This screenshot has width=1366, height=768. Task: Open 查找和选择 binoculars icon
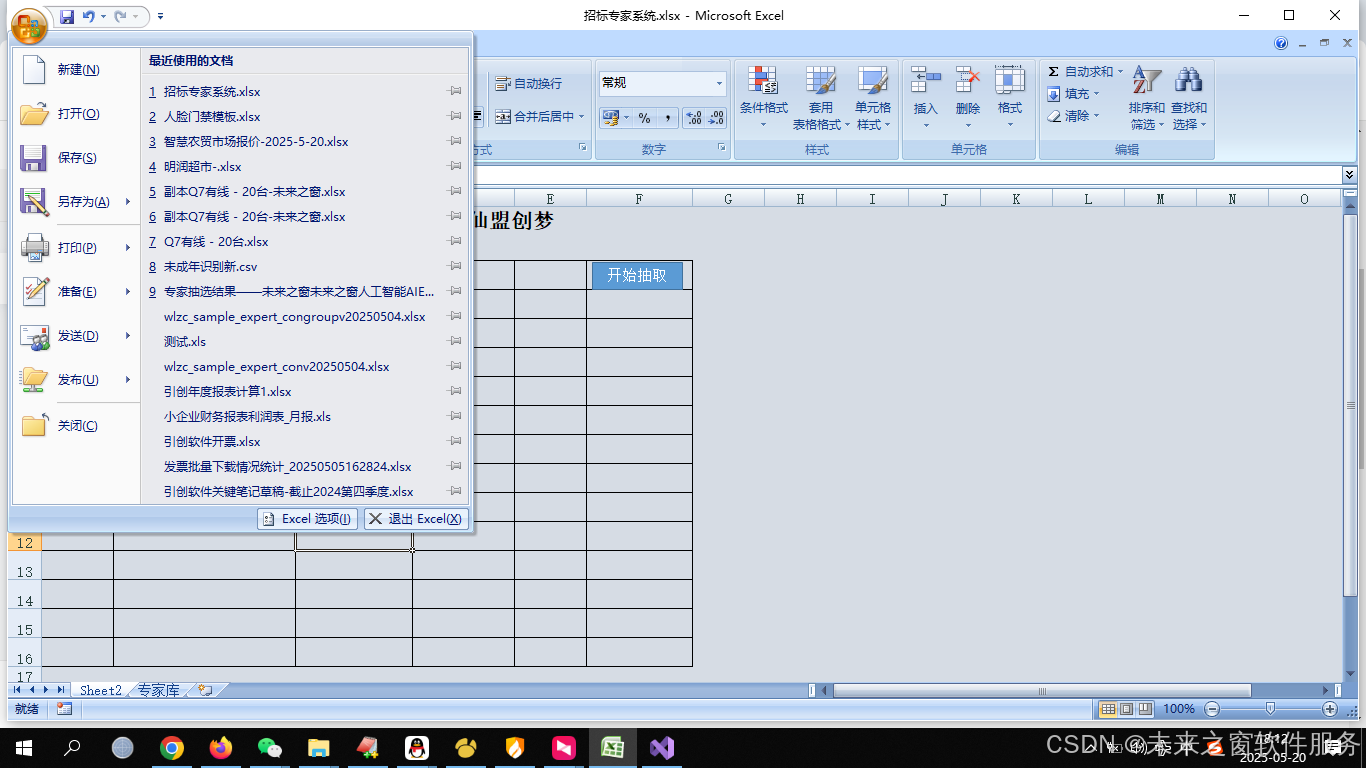pos(1189,98)
